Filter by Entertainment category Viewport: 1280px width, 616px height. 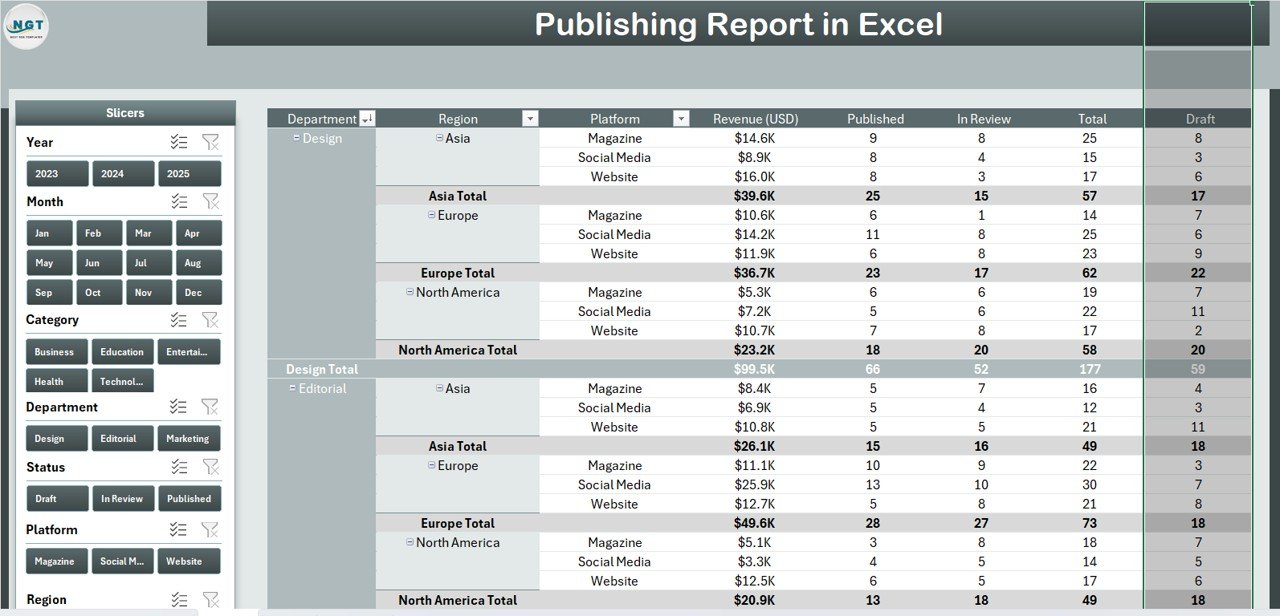[189, 352]
